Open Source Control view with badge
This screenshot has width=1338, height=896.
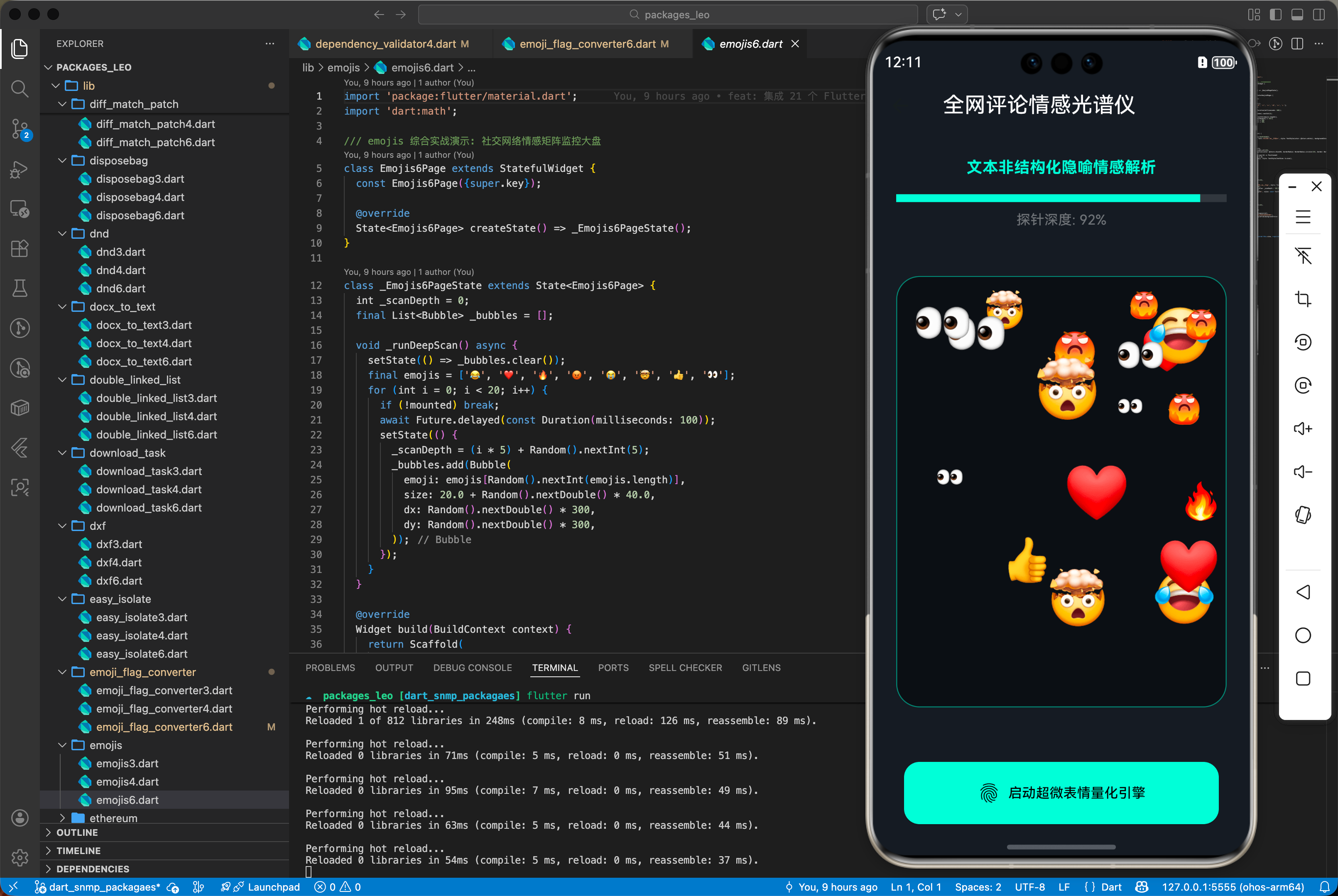point(20,129)
